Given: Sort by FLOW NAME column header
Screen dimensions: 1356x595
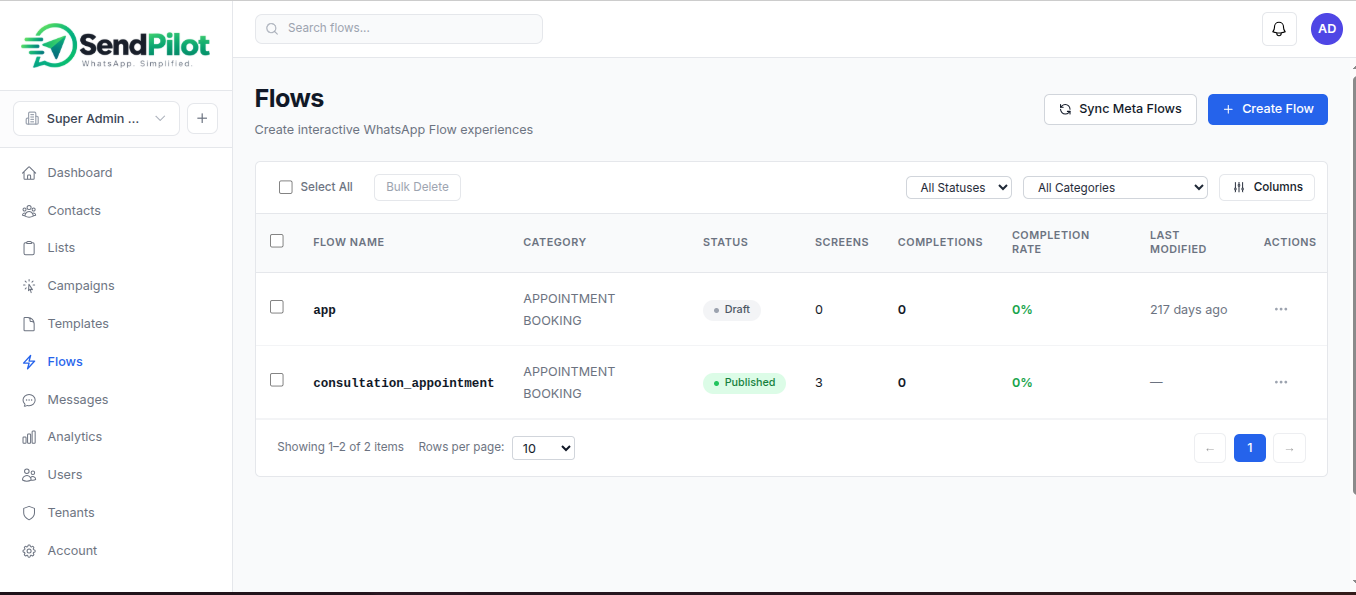Looking at the screenshot, I should pyautogui.click(x=348, y=242).
